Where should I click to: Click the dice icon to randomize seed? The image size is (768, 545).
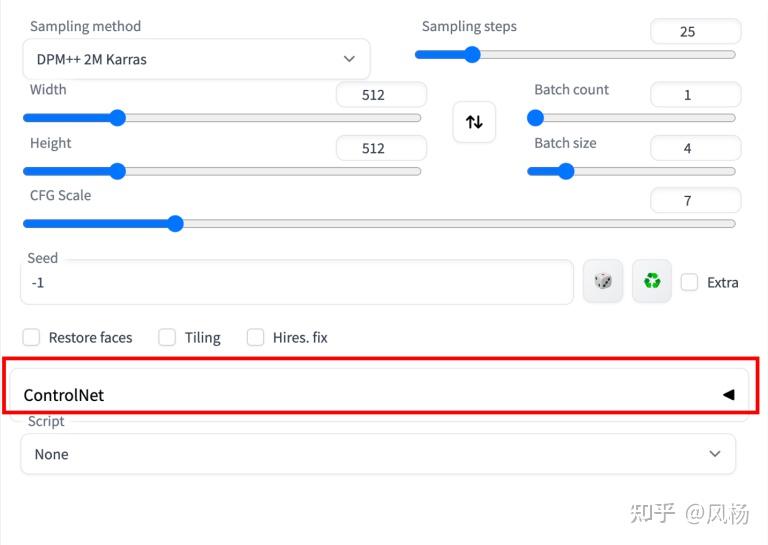(x=603, y=282)
